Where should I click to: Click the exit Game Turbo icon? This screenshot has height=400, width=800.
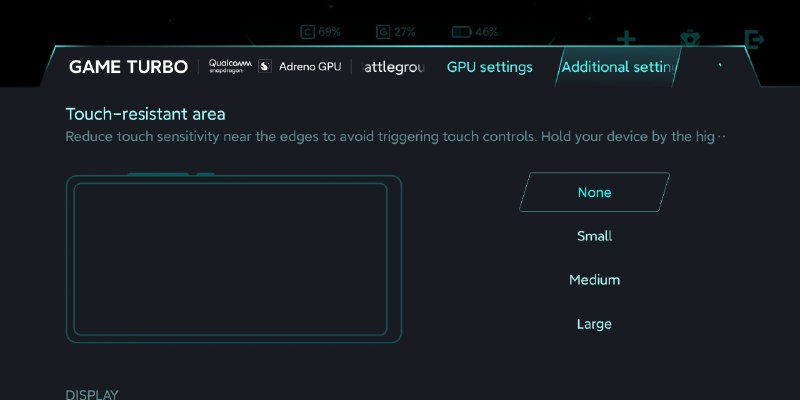(754, 39)
